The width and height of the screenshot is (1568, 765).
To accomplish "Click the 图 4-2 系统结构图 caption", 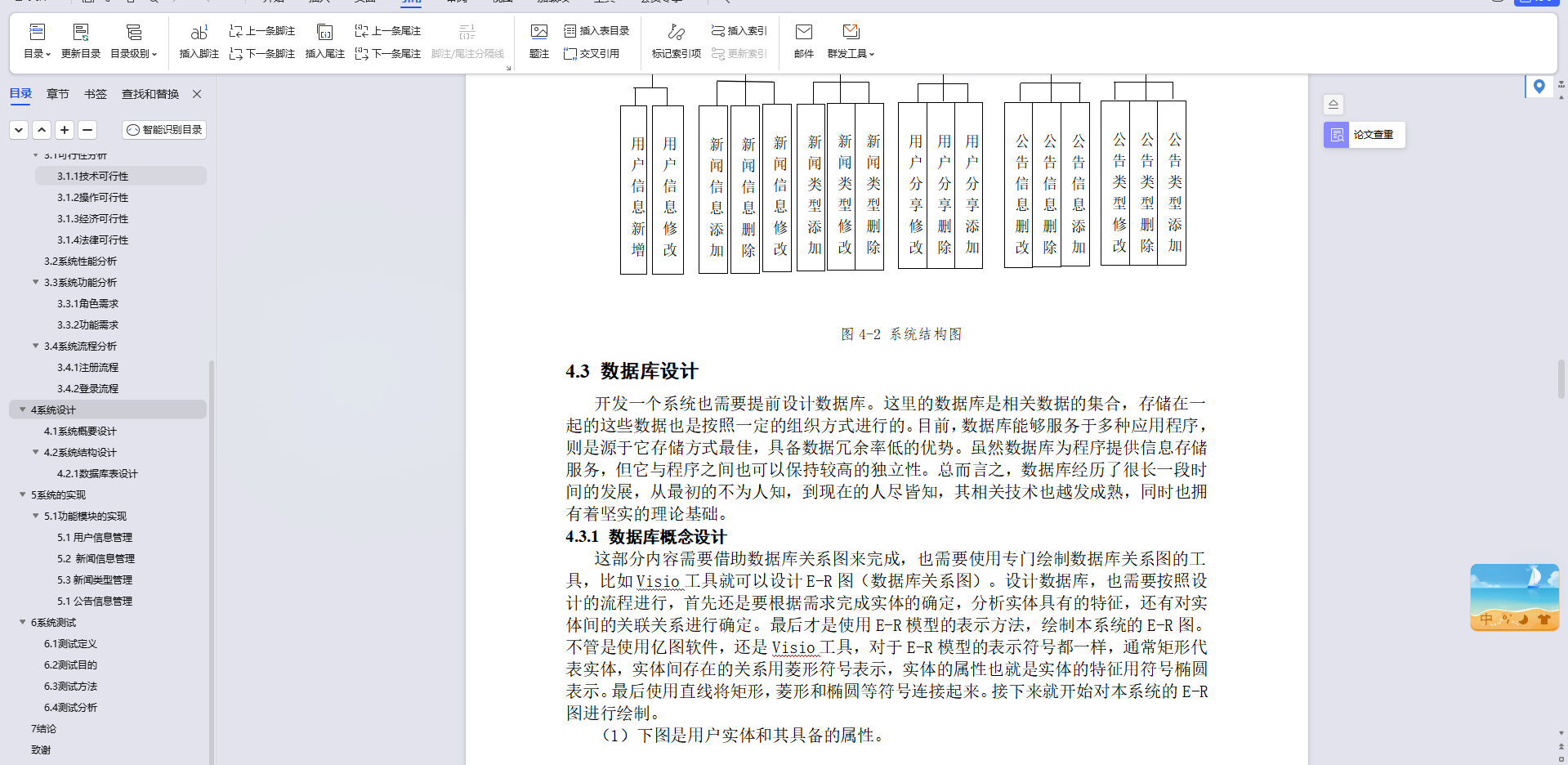I will coord(901,334).
